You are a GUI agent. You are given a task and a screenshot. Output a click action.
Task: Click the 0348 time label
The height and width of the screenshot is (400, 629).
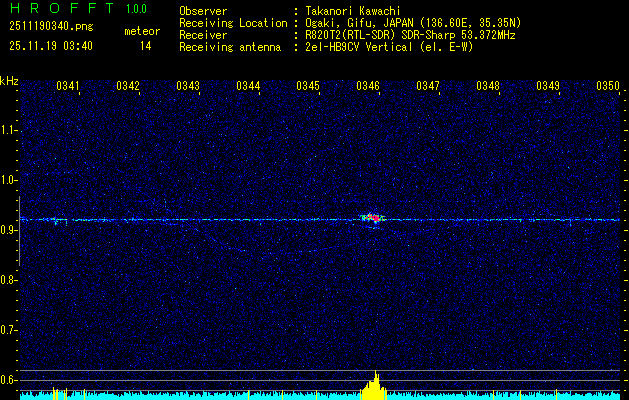[x=488, y=86]
